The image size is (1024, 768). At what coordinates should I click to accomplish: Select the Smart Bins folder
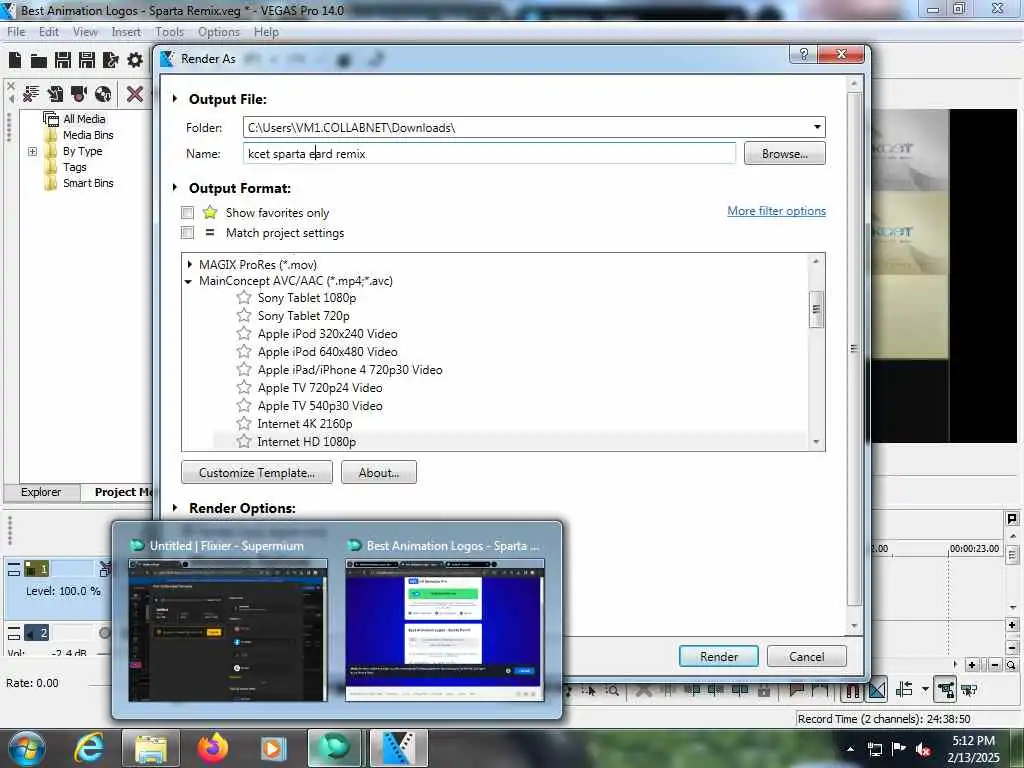88,184
